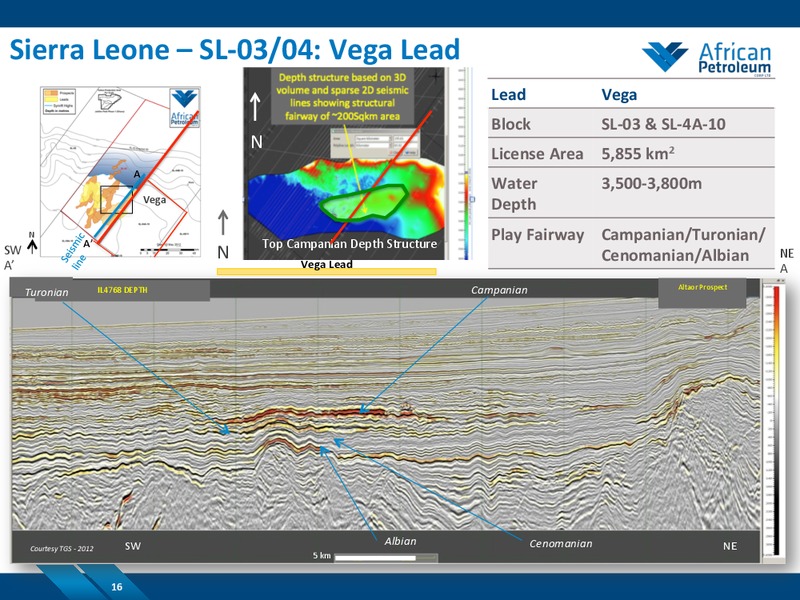
Task: Click the north arrow inside the depth structure map
Action: (x=255, y=107)
